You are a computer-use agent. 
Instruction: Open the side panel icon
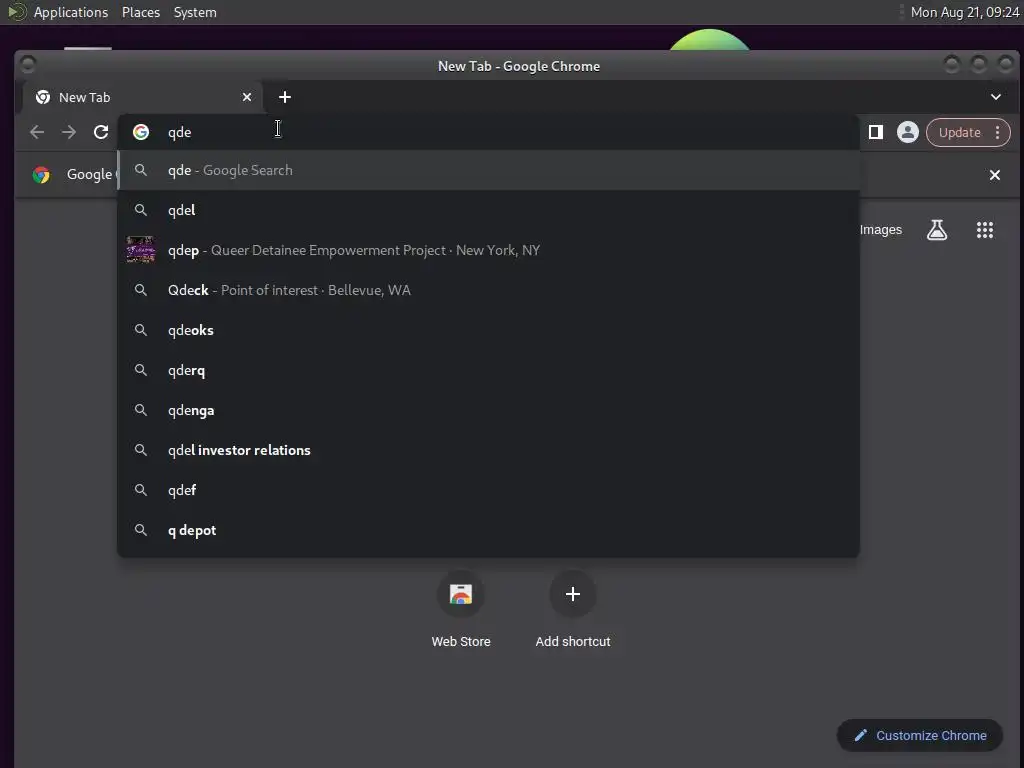(x=876, y=133)
